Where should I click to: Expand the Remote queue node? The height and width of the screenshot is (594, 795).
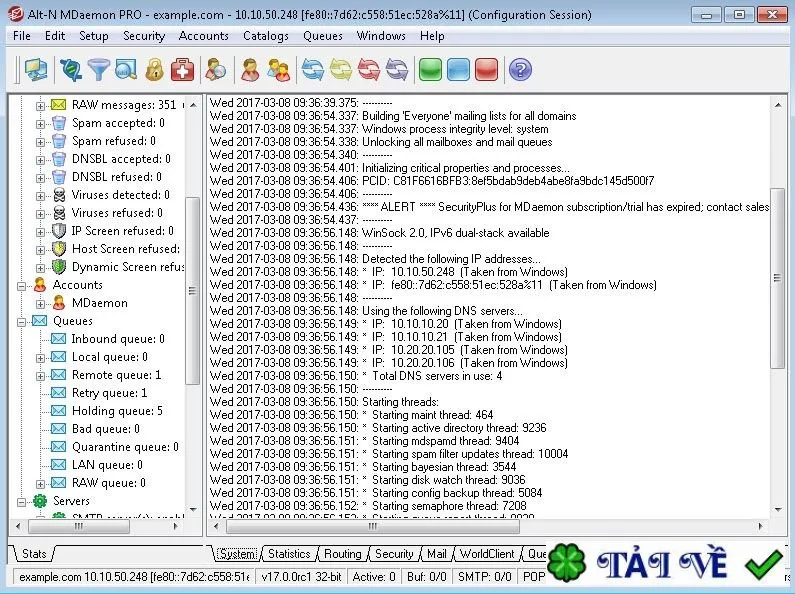tap(40, 376)
